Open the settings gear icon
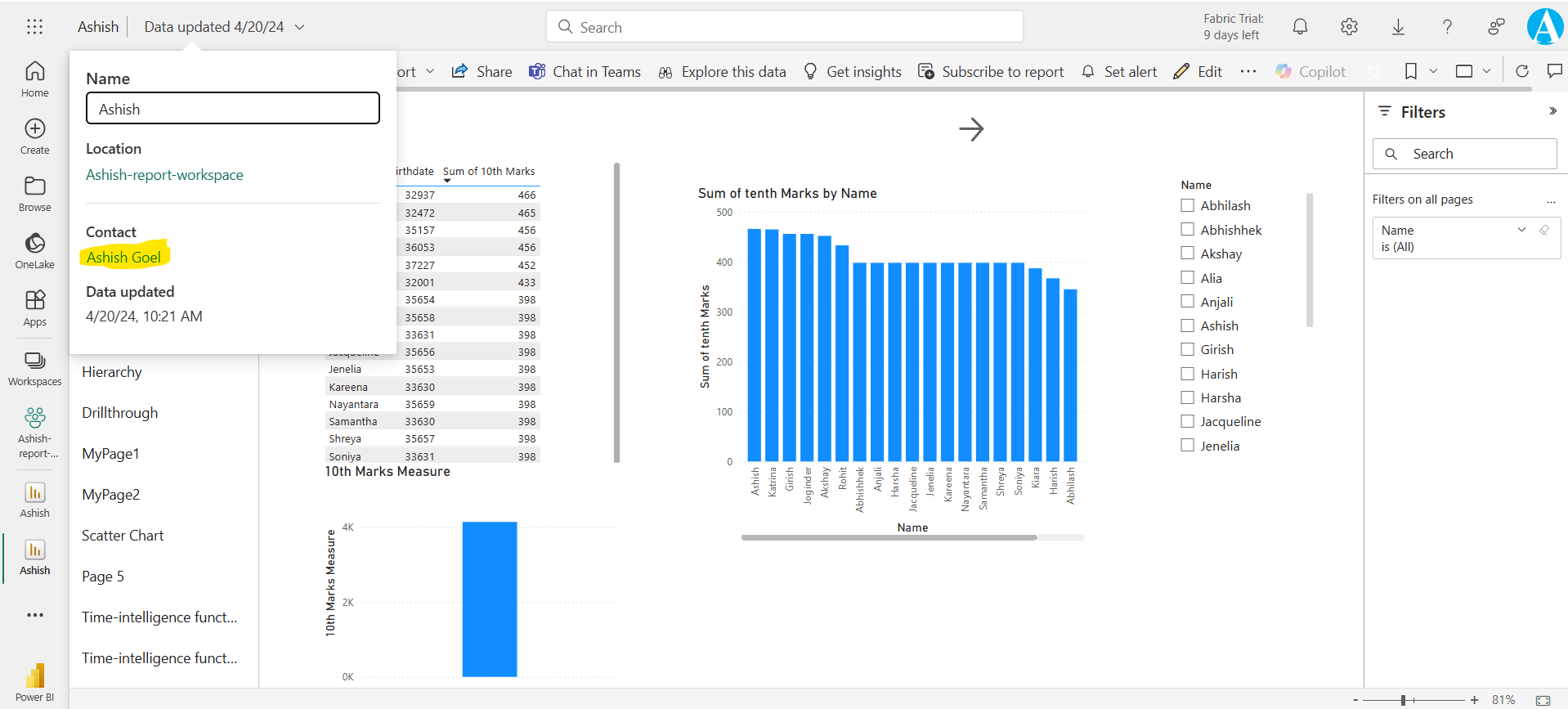The height and width of the screenshot is (709, 1568). pyautogui.click(x=1349, y=27)
